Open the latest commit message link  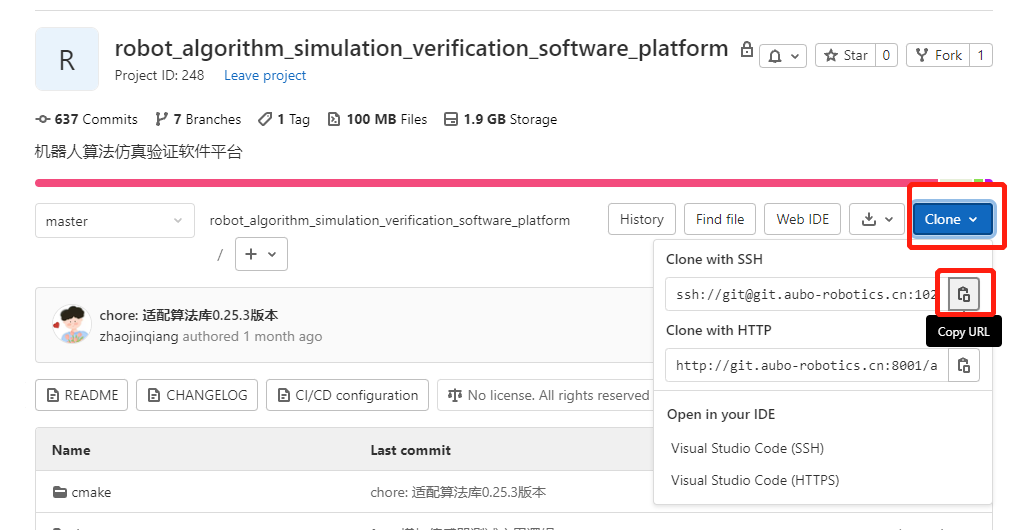(x=189, y=315)
